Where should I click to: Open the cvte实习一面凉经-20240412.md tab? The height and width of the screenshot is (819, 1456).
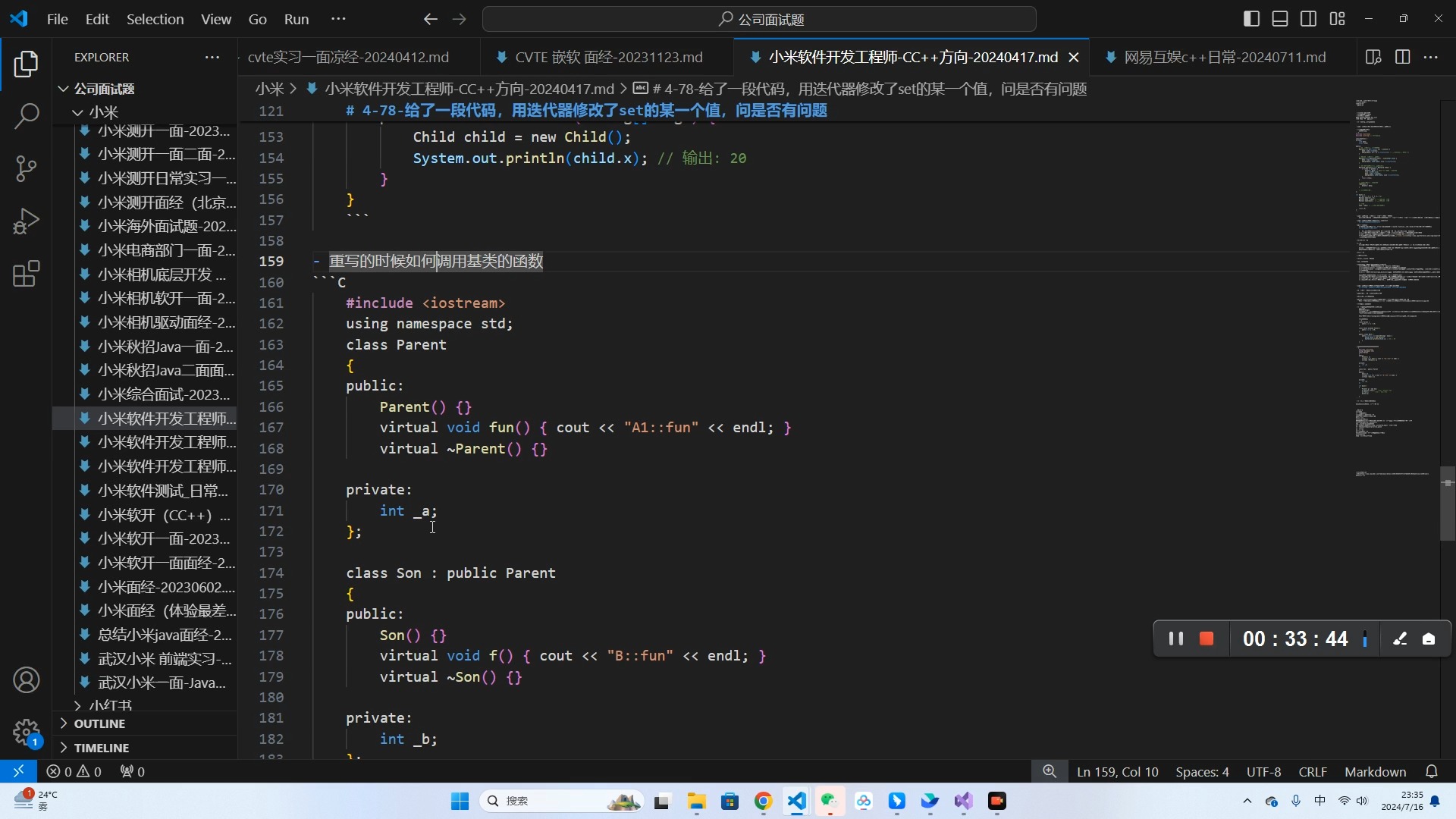tap(348, 56)
